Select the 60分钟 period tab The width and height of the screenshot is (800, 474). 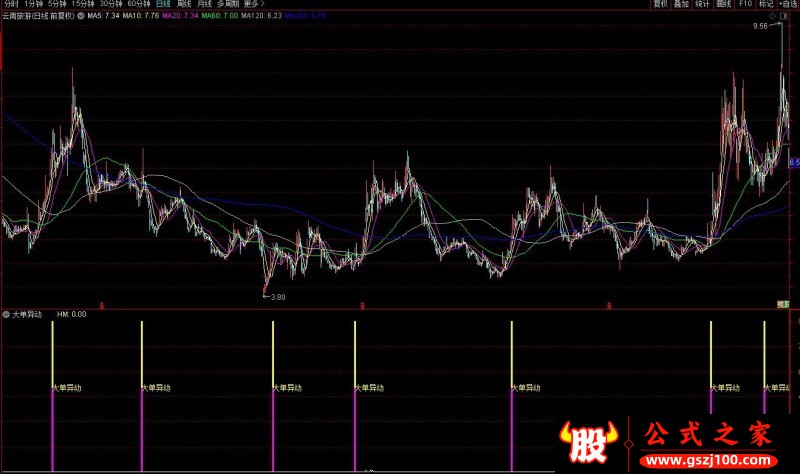pyautogui.click(x=138, y=4)
